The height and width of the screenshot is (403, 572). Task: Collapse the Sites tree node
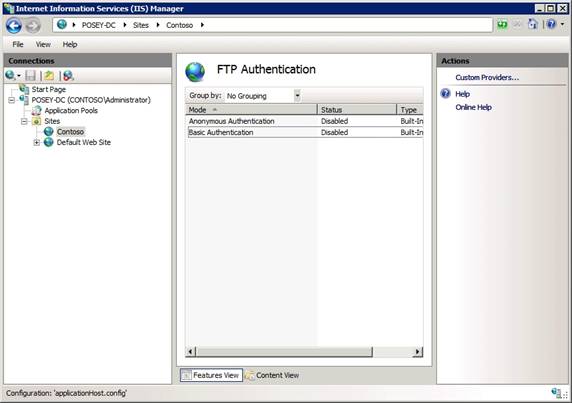point(24,121)
